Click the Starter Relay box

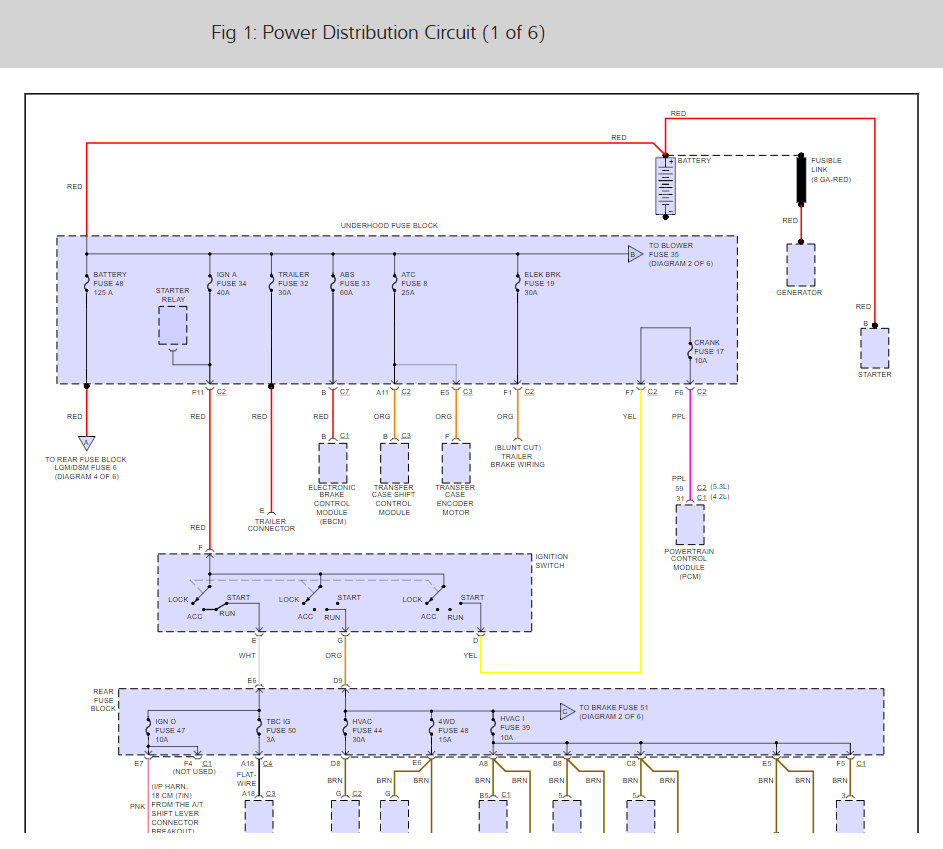click(x=173, y=325)
